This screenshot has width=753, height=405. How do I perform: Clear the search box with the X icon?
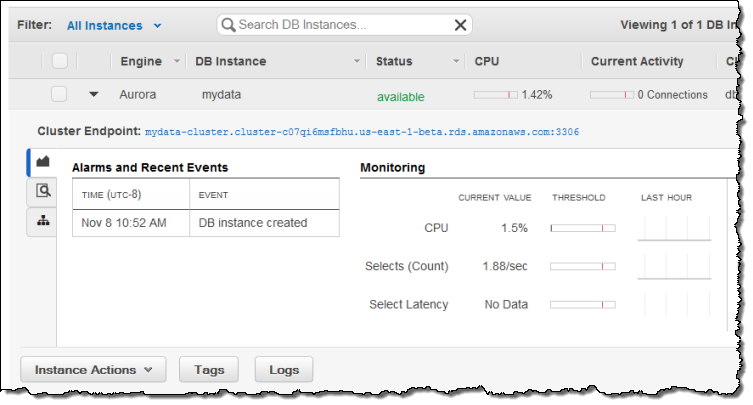pyautogui.click(x=460, y=25)
